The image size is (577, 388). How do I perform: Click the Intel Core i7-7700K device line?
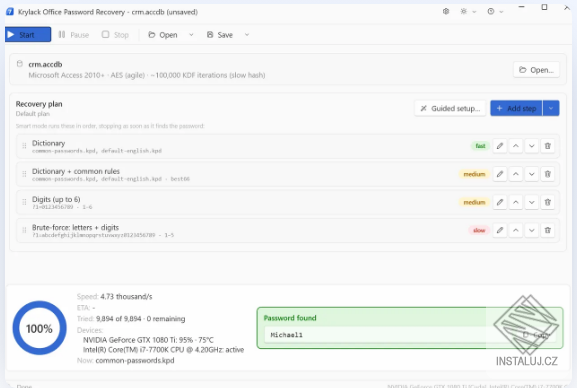[x=163, y=350]
